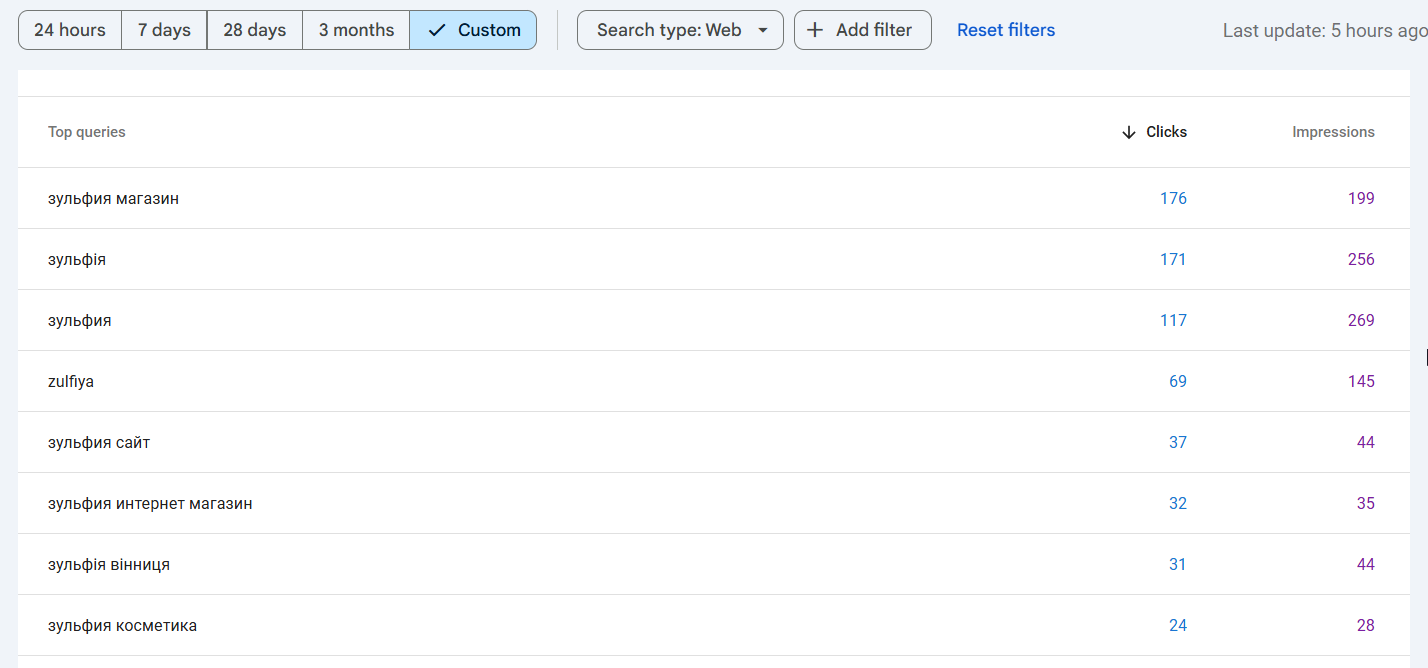Click the 32 clicks value

tap(1178, 503)
